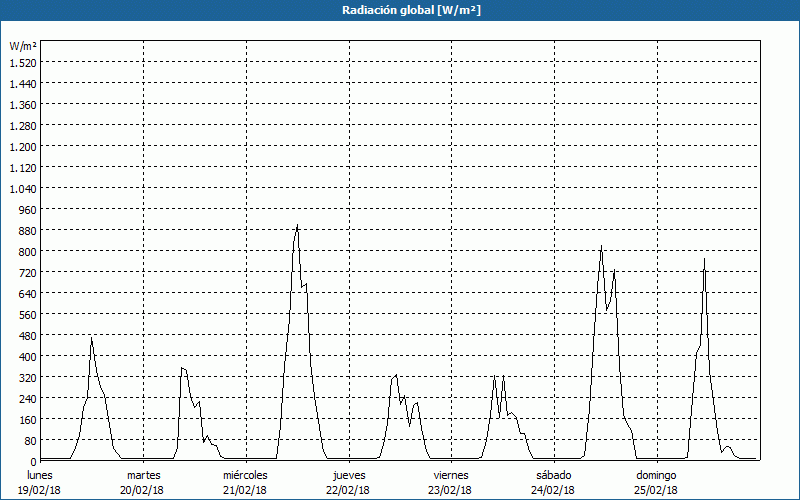Select the 1.520 y-axis value label

pos(23,62)
